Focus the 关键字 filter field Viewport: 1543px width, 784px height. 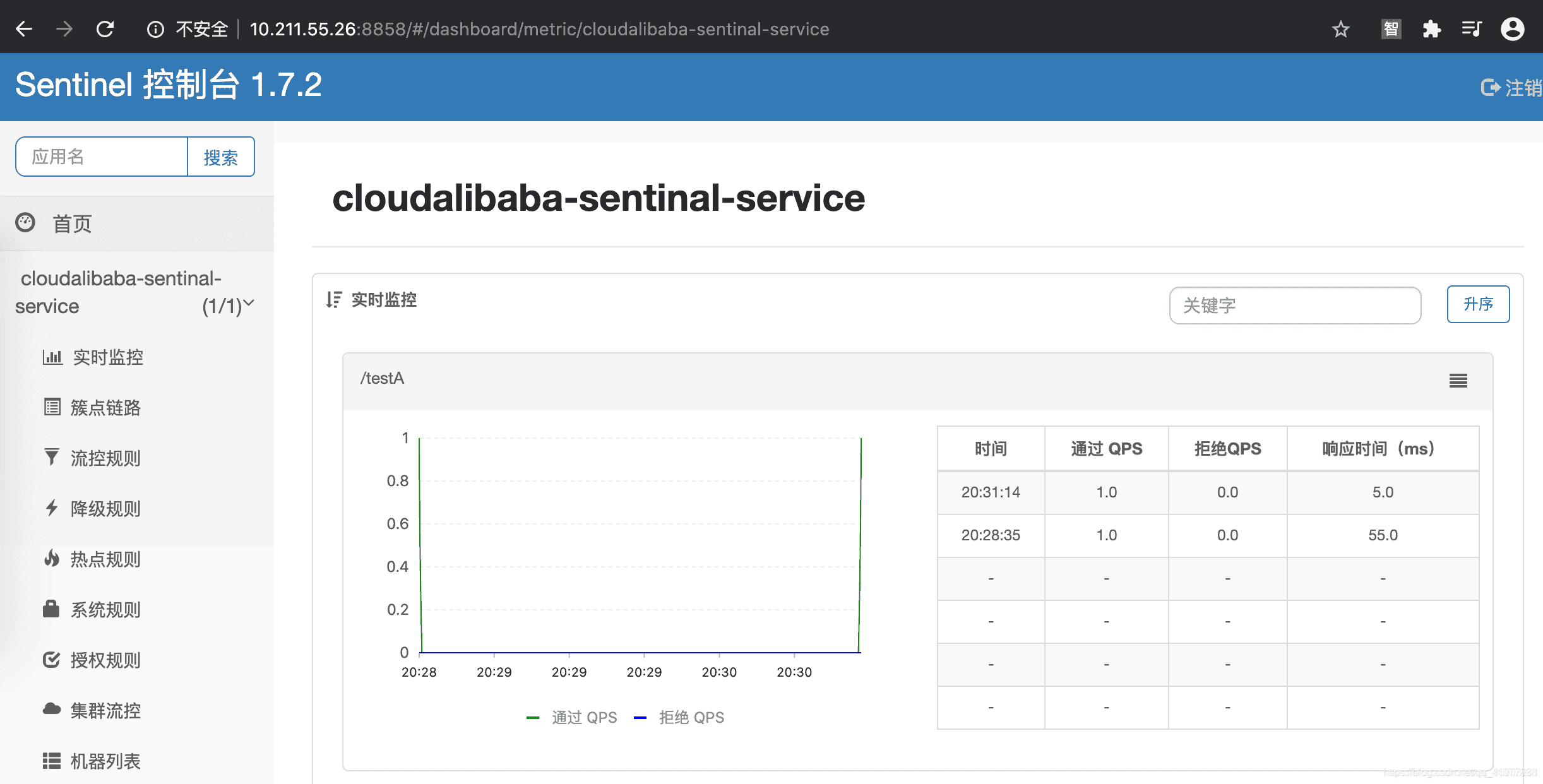1295,306
